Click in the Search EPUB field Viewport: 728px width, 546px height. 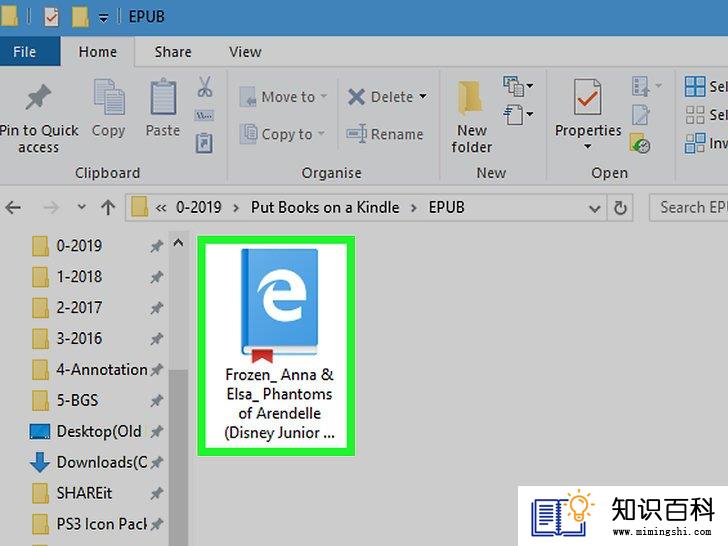[689, 207]
